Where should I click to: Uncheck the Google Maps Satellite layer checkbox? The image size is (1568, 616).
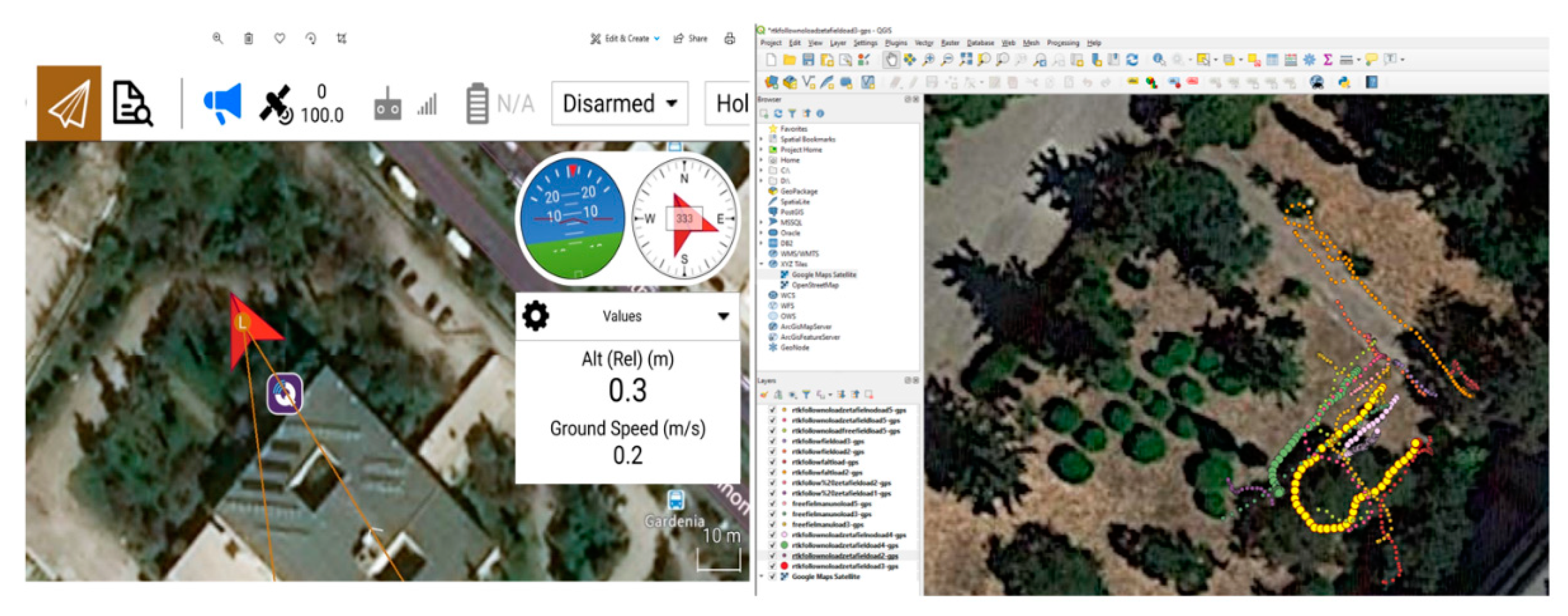pyautogui.click(x=773, y=576)
